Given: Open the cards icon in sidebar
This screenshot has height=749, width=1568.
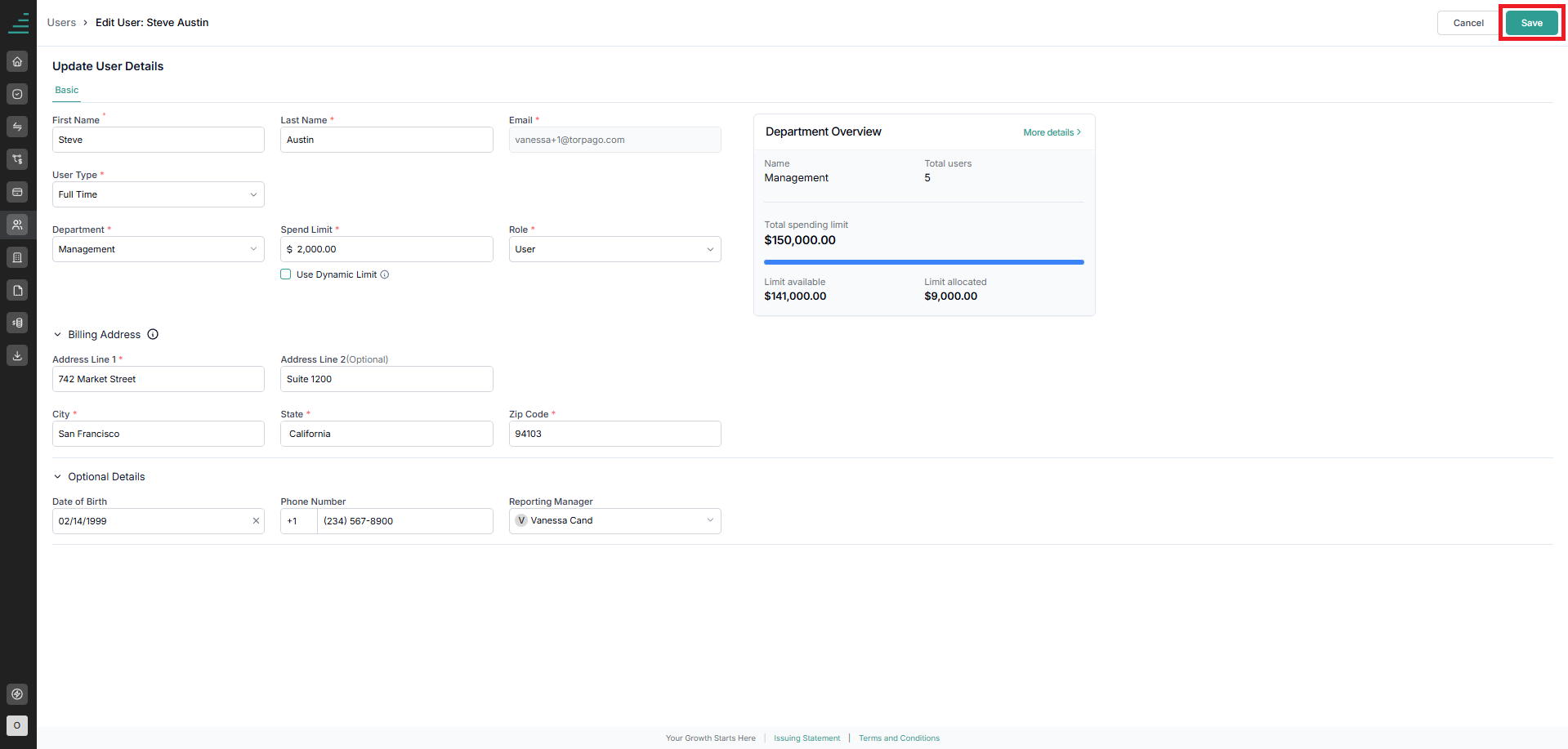Looking at the screenshot, I should coord(17,192).
